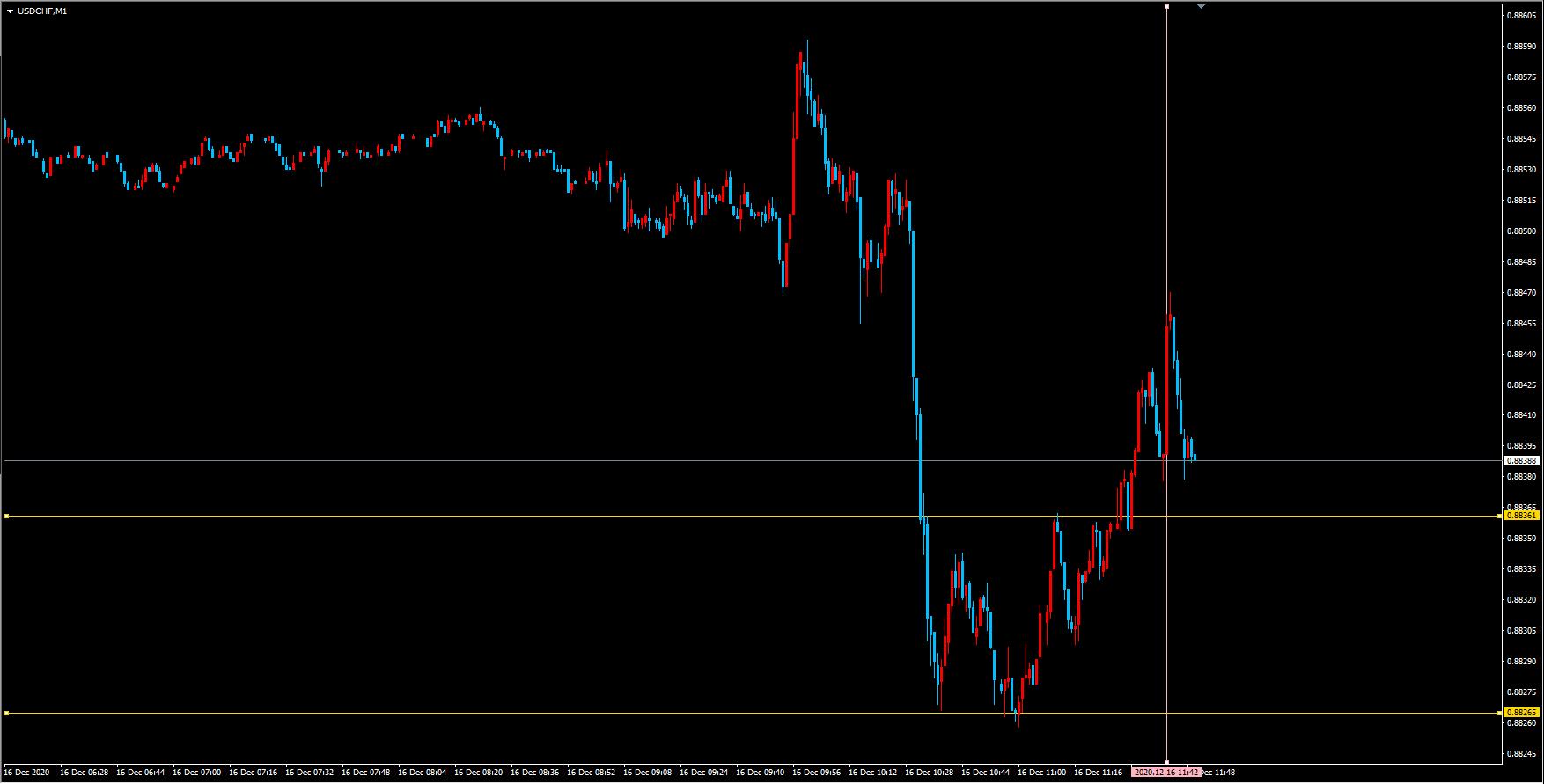1544x784 pixels.
Task: Click the 0.88500 price scale label
Action: coord(1521,231)
